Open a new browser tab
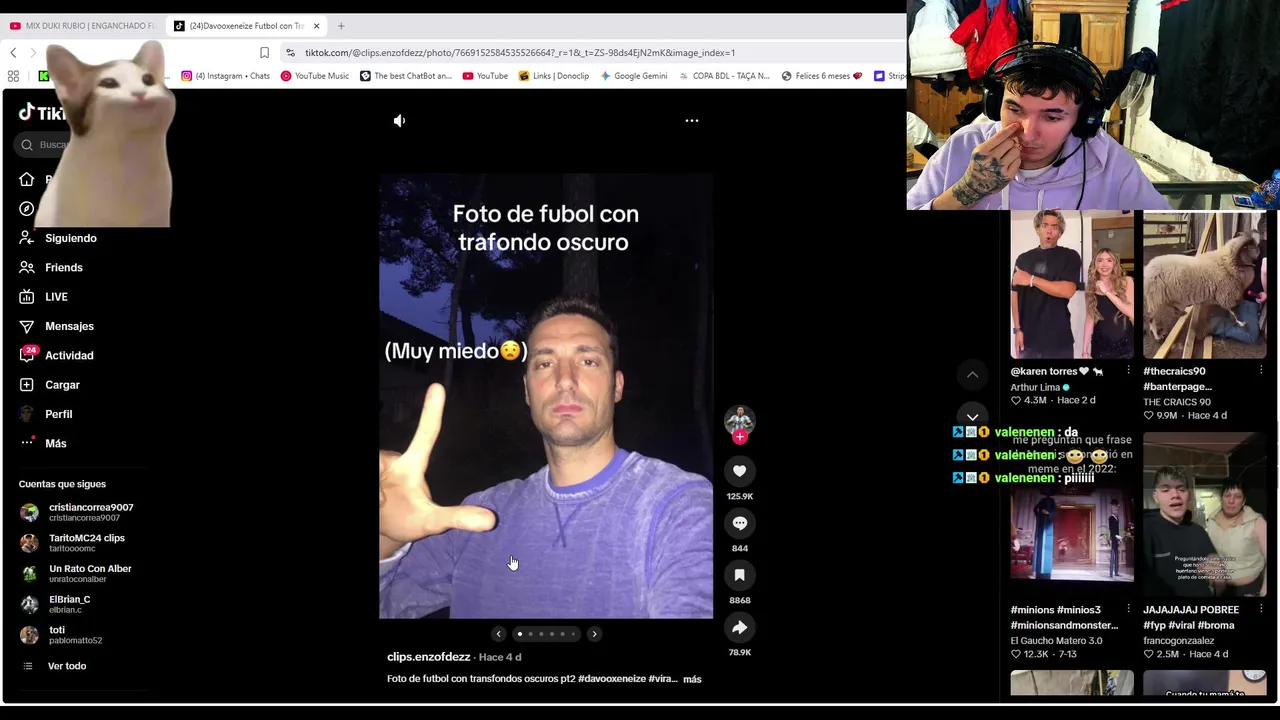The image size is (1280, 720). pos(341,26)
